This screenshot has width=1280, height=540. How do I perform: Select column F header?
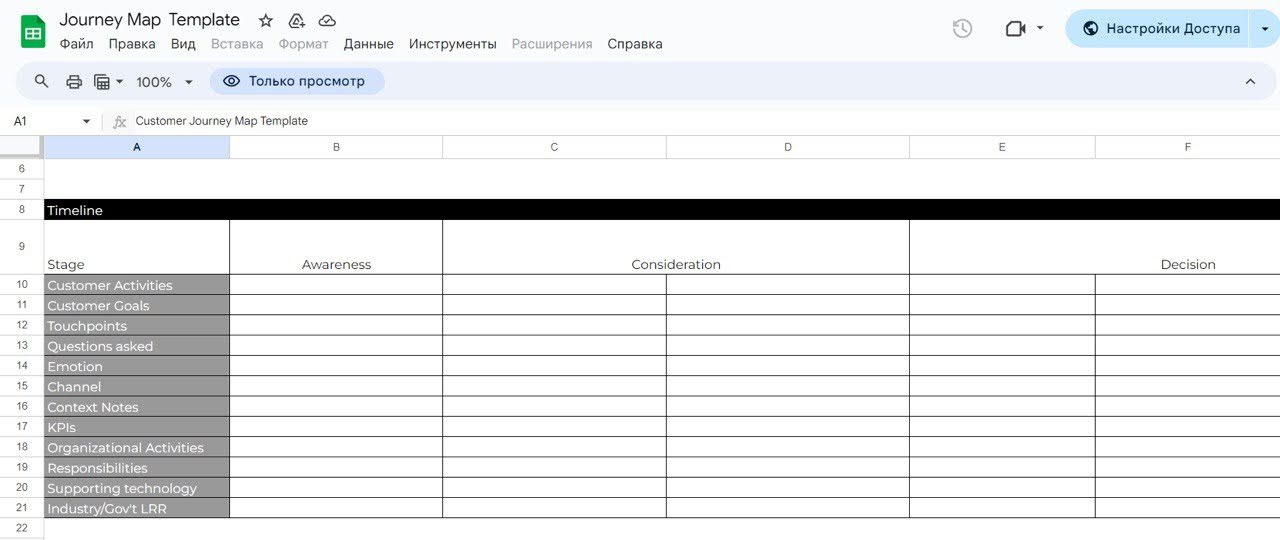pos(1188,147)
